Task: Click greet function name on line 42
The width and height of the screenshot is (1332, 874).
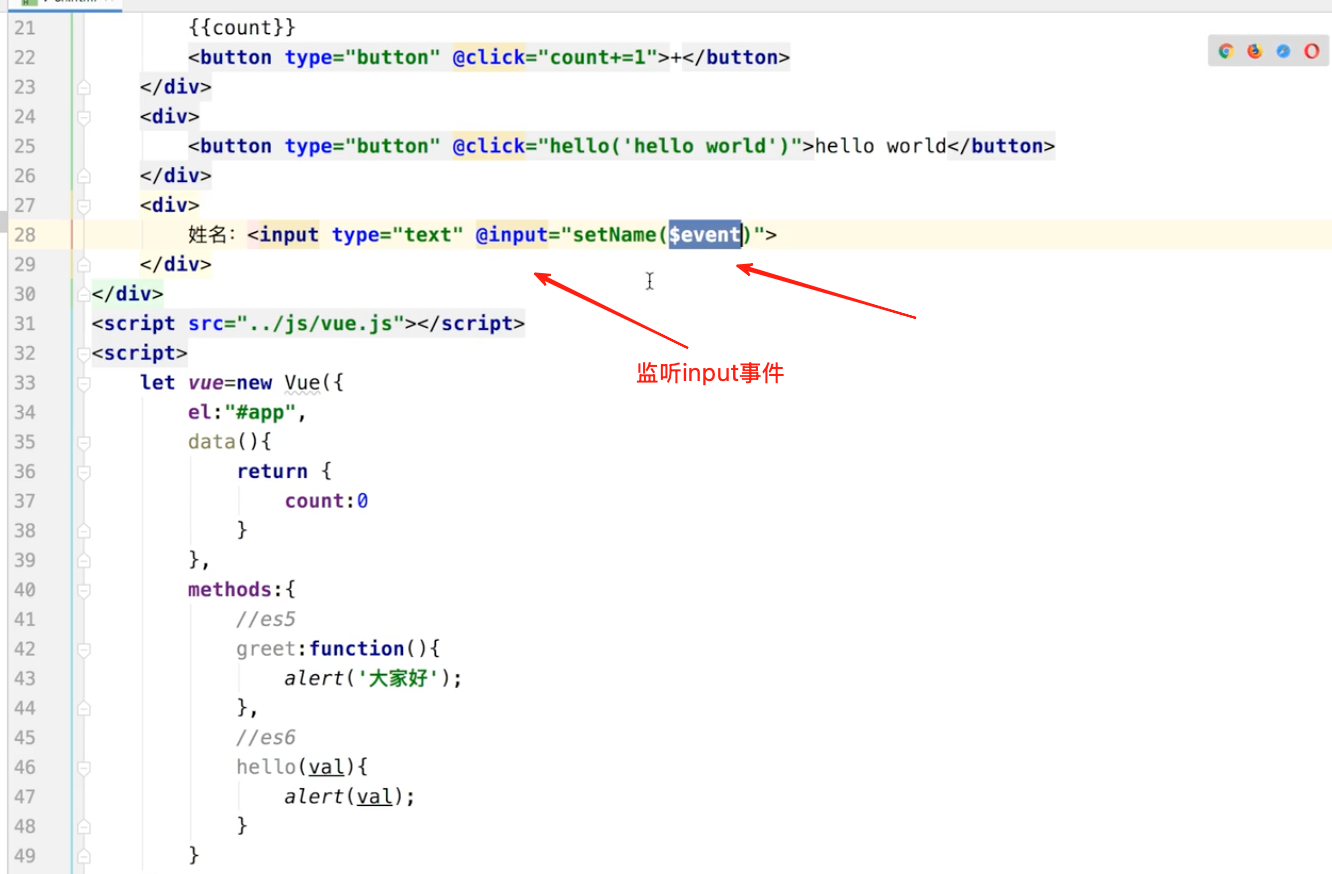Action: click(266, 649)
